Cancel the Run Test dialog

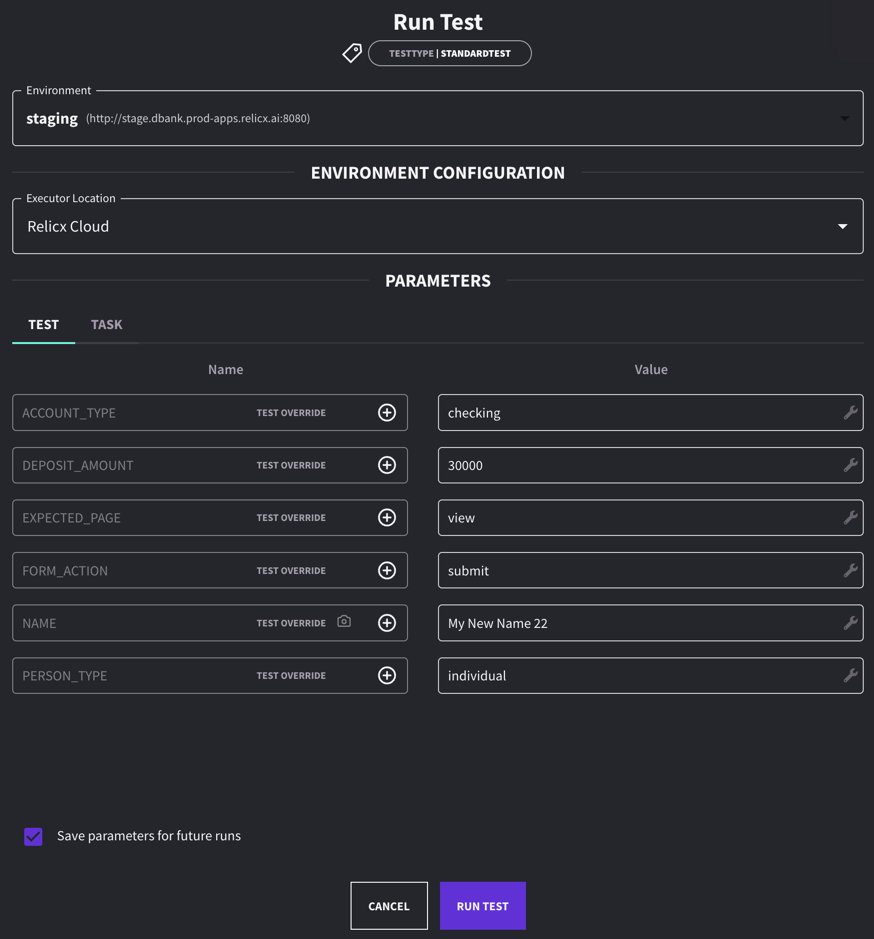click(389, 906)
